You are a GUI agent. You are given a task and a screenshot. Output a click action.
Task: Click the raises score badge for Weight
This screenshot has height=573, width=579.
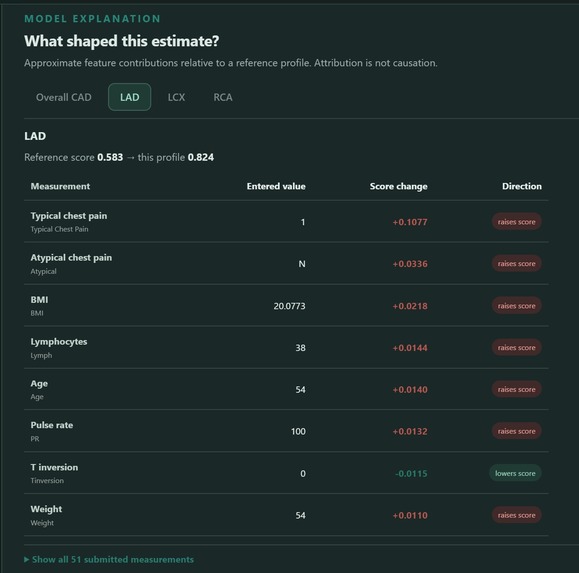point(516,515)
